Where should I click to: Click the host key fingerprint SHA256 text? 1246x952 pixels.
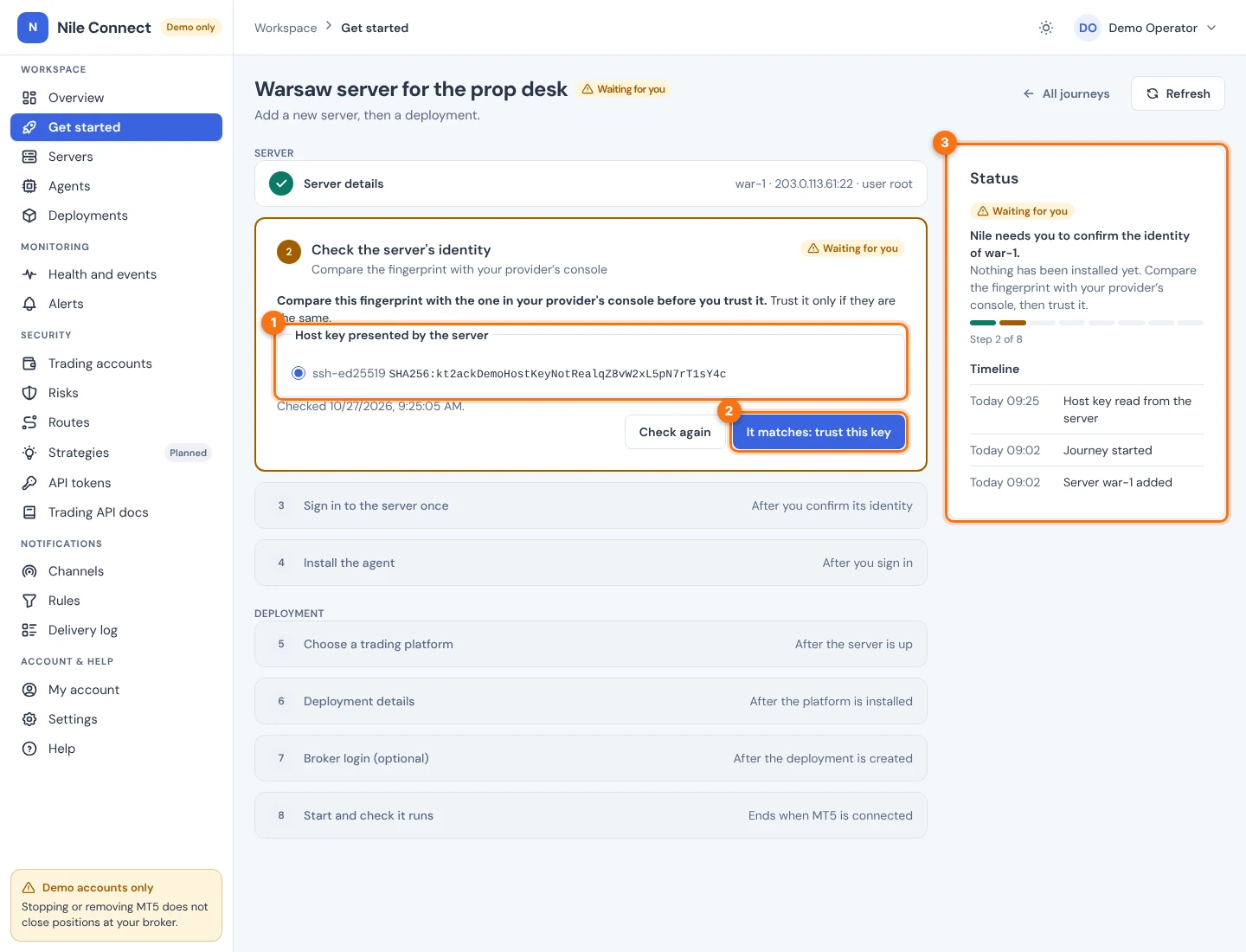pyautogui.click(x=557, y=374)
